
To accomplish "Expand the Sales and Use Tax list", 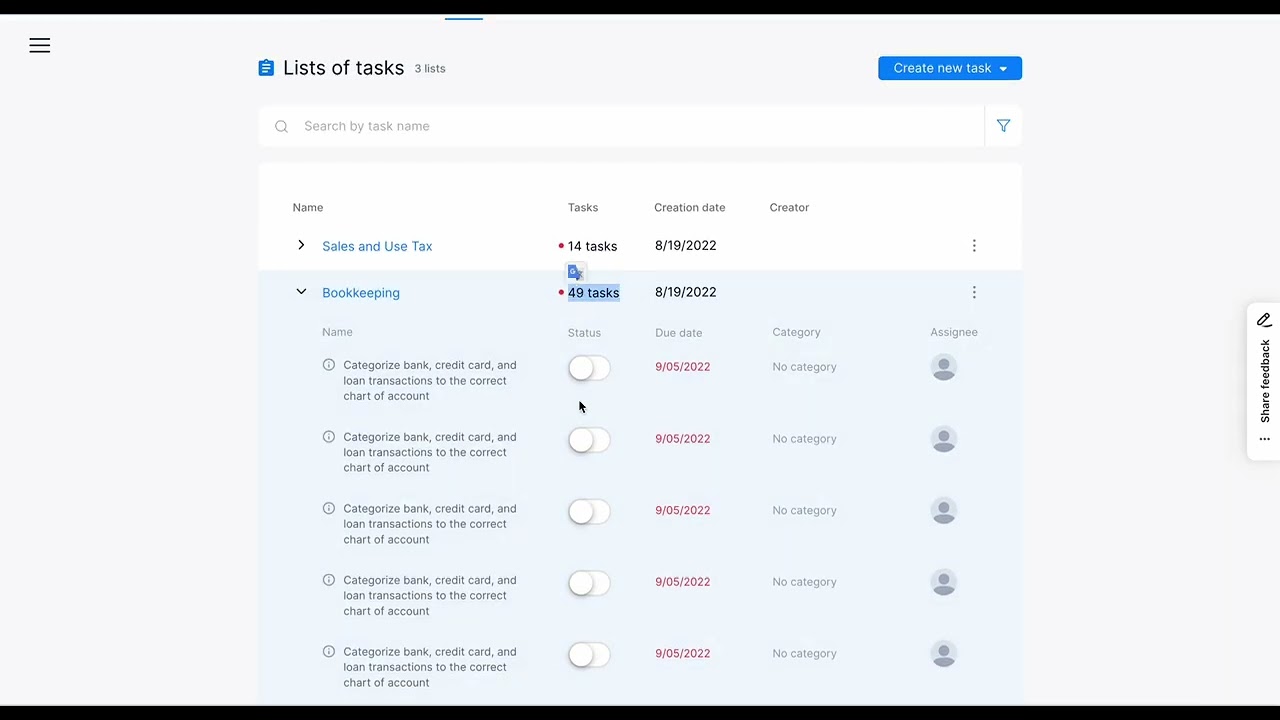I will [301, 245].
